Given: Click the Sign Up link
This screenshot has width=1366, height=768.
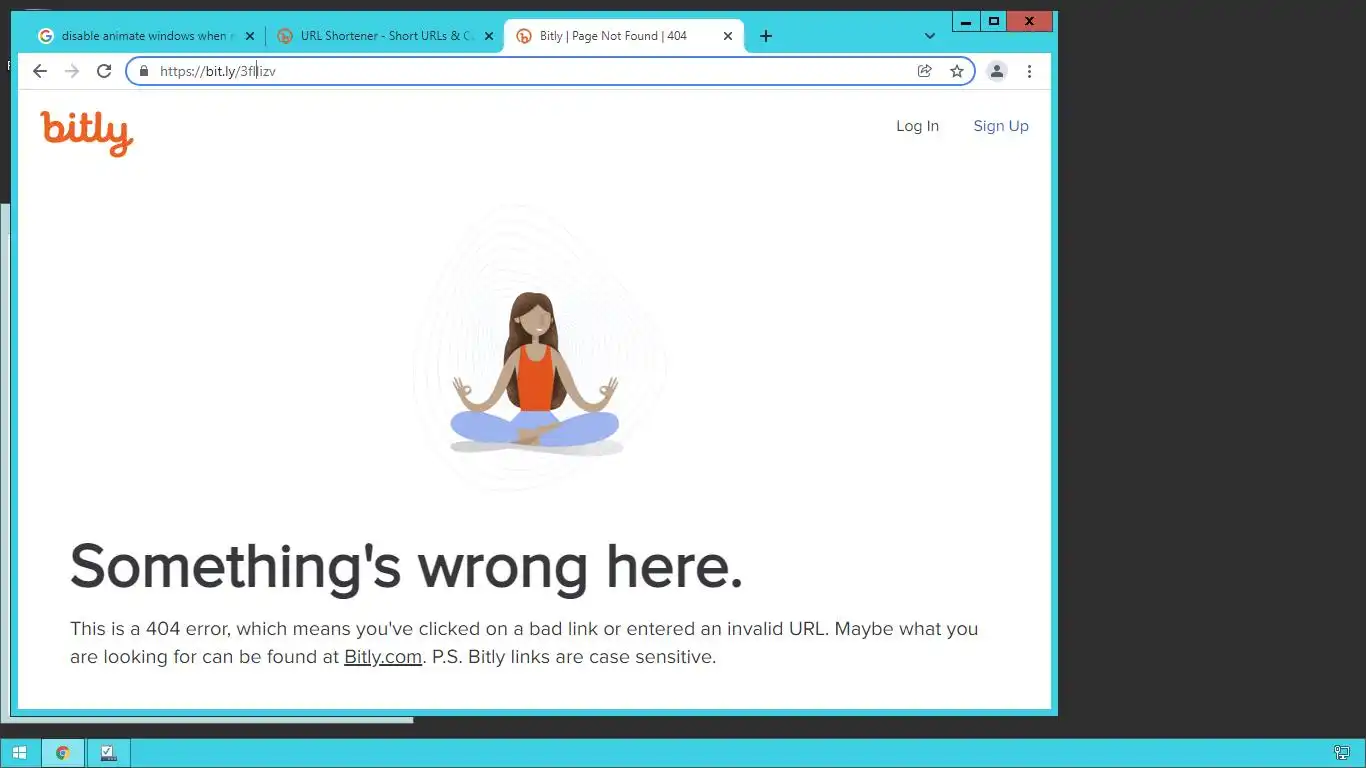Looking at the screenshot, I should click(1001, 126).
